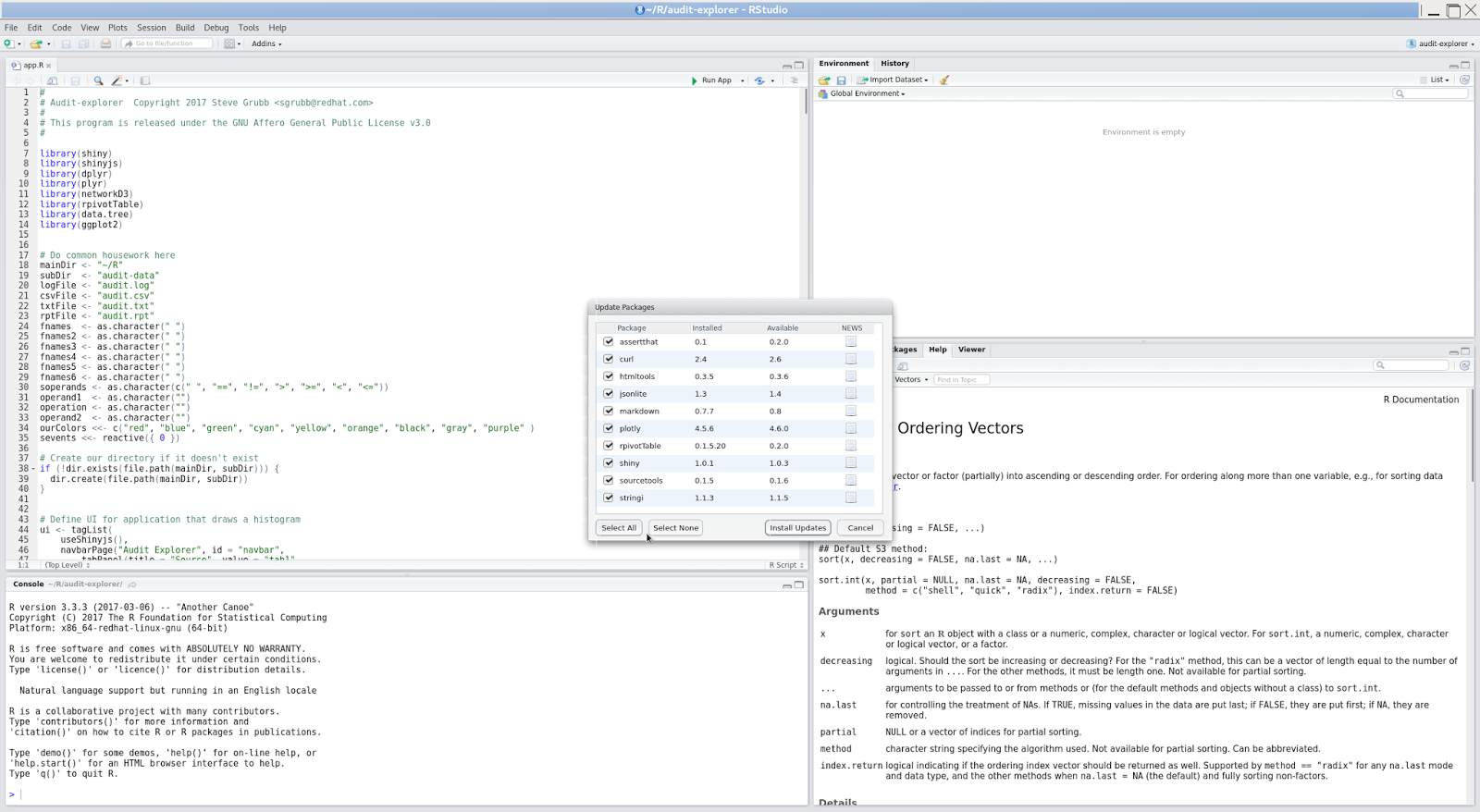Collapse the code fold arrow at line 38

coord(33,469)
